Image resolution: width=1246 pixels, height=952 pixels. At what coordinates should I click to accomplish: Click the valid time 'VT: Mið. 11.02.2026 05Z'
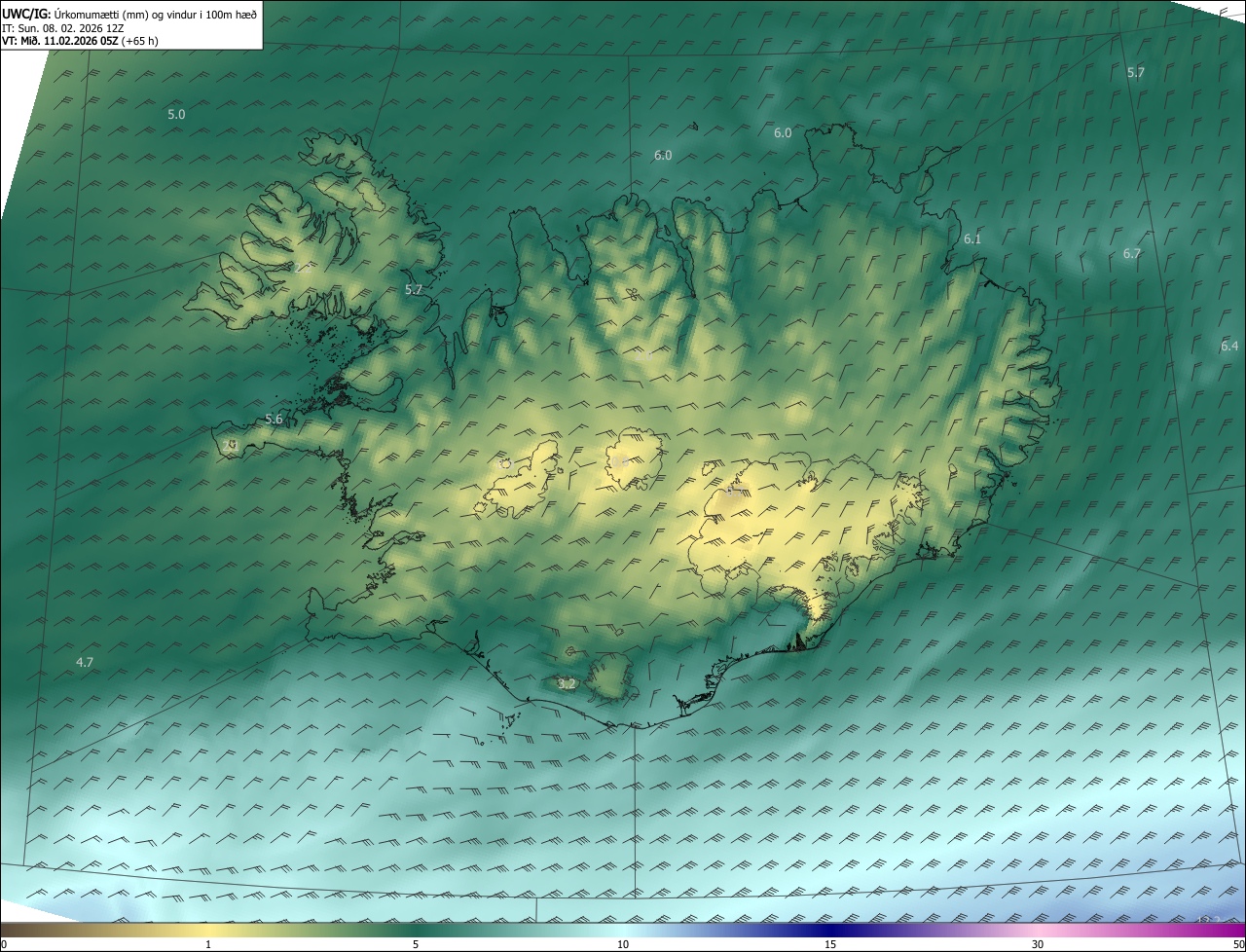[x=60, y=41]
